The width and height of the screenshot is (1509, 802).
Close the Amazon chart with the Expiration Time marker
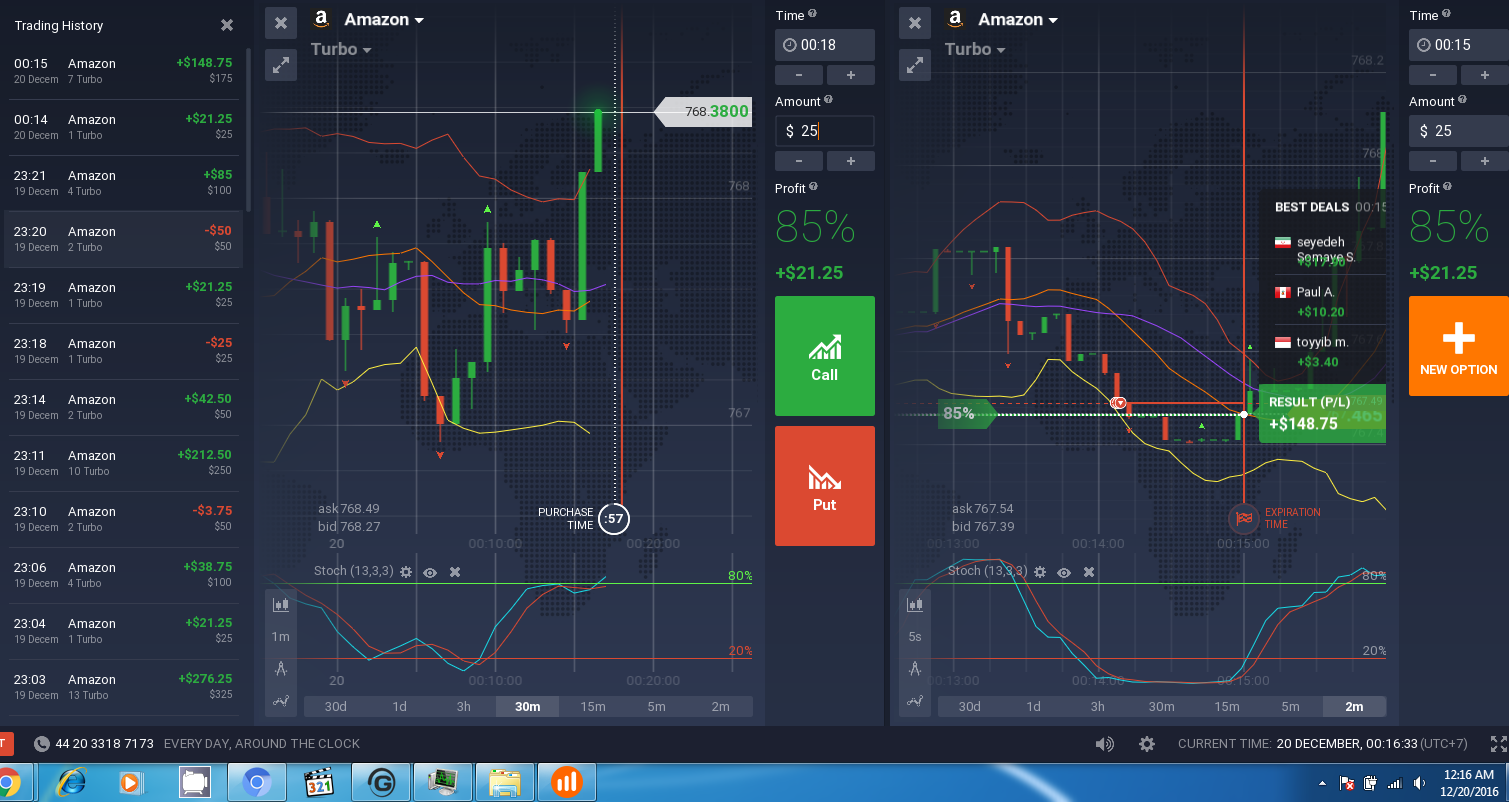pos(915,23)
